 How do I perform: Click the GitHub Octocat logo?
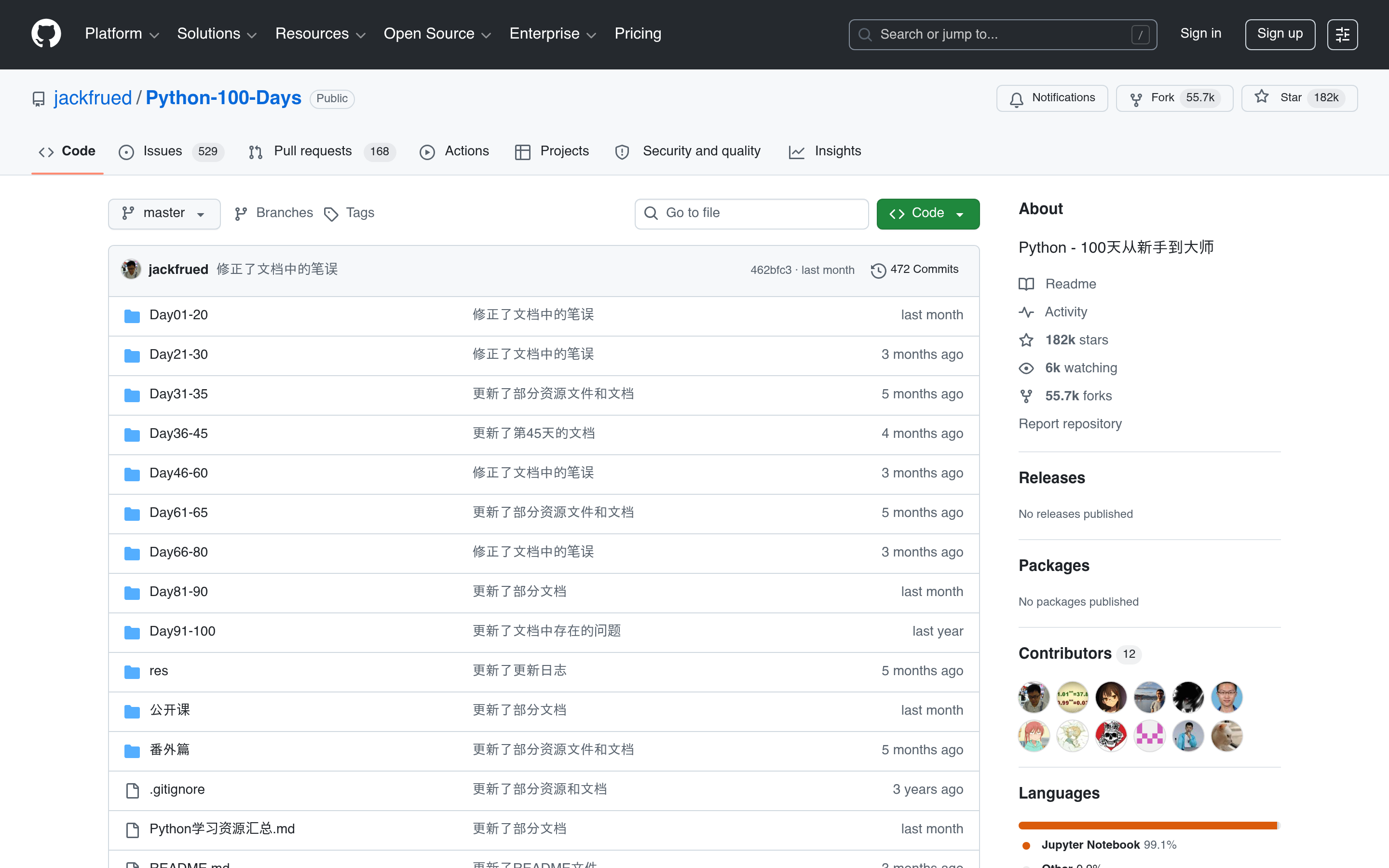click(x=46, y=34)
